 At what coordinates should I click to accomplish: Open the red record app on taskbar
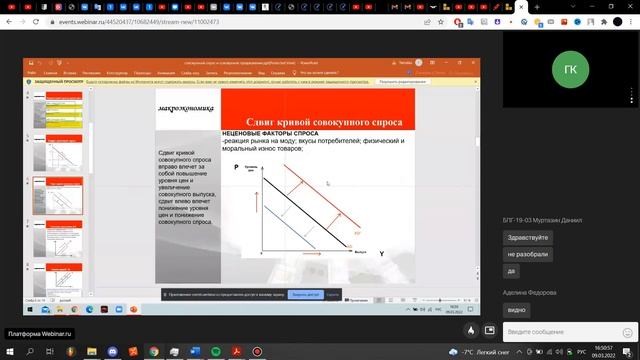[x=257, y=351]
